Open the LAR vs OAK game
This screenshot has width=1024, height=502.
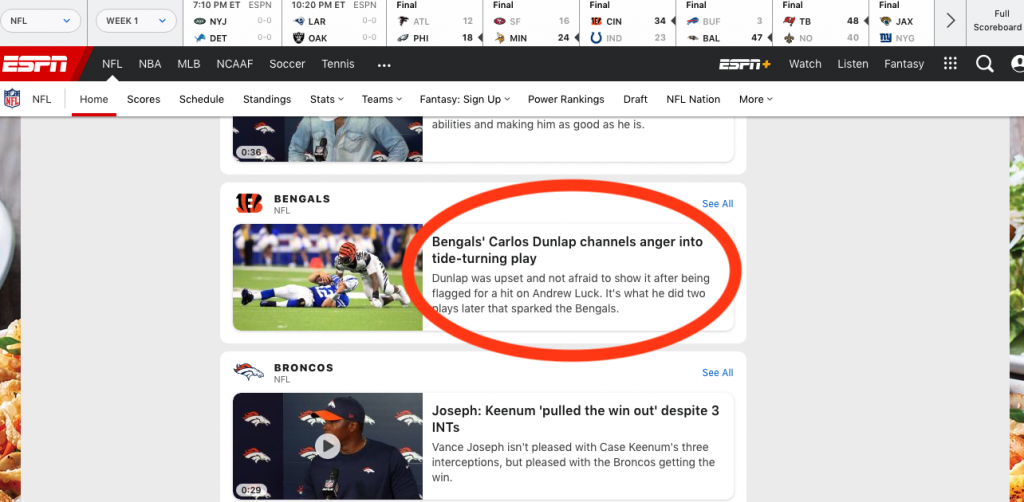[x=334, y=23]
